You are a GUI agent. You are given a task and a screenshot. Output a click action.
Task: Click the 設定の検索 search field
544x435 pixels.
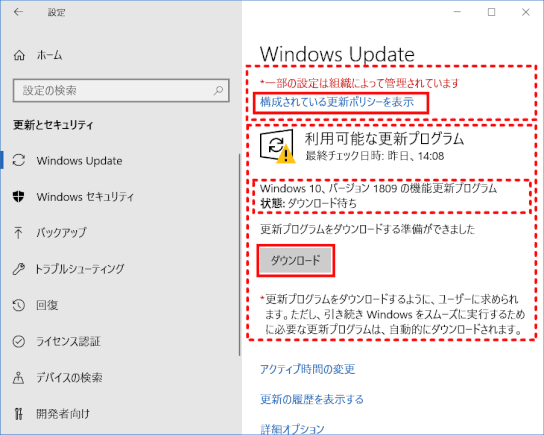121,91
